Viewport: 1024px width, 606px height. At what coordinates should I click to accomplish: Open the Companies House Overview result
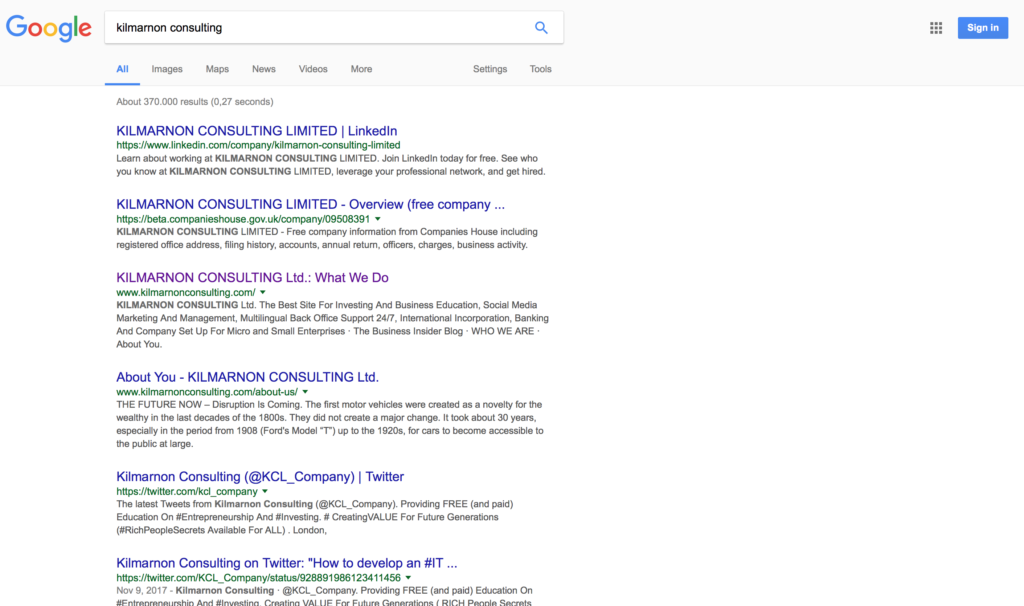click(x=310, y=204)
